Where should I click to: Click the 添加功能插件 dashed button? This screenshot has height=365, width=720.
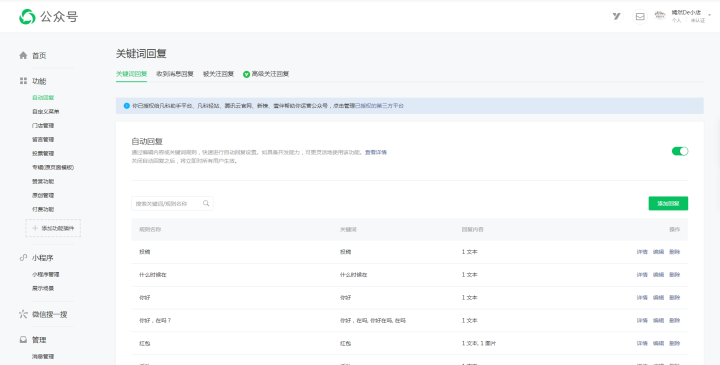tap(53, 228)
